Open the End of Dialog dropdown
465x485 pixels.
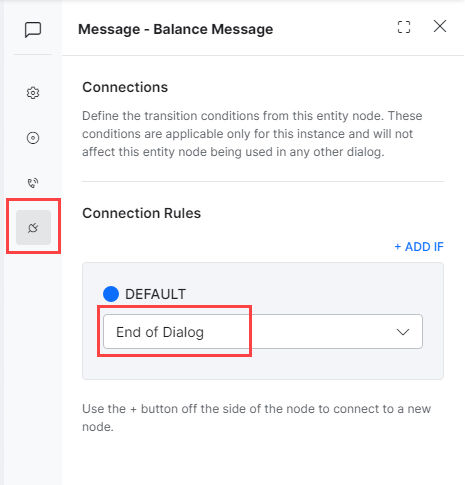(263, 332)
